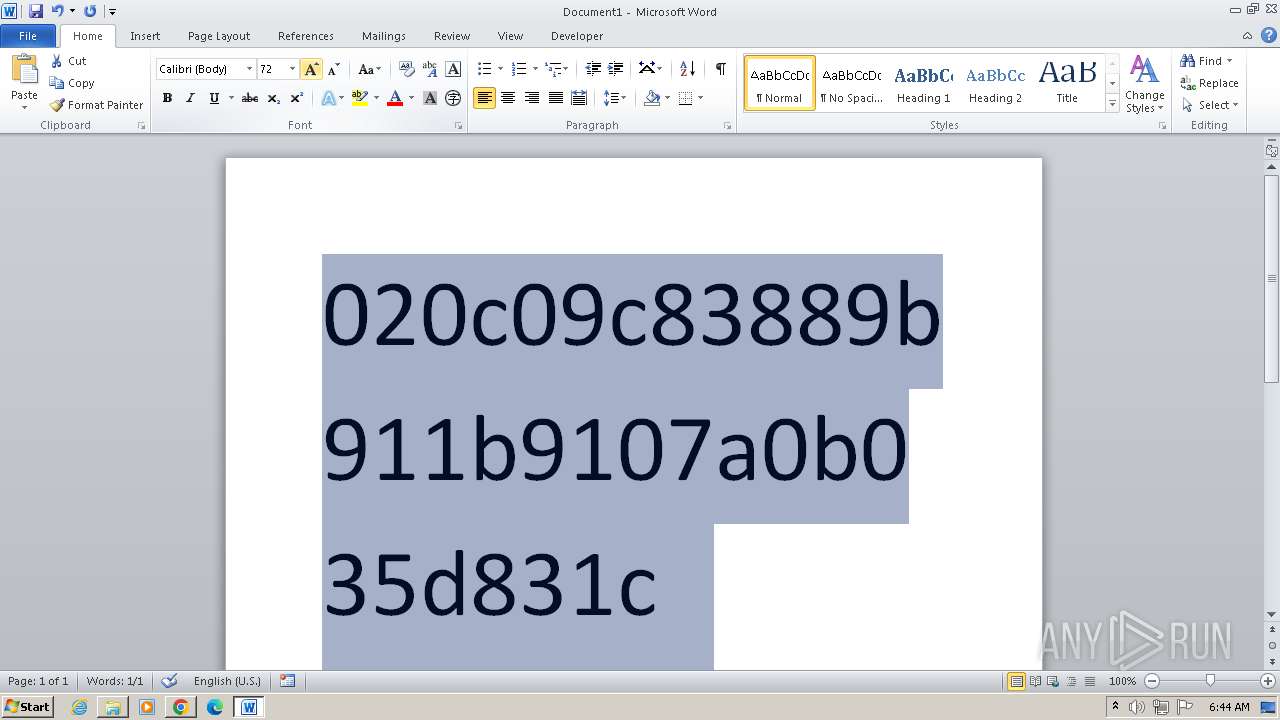The height and width of the screenshot is (720, 1280).
Task: Switch to the Insert tab
Action: click(145, 36)
